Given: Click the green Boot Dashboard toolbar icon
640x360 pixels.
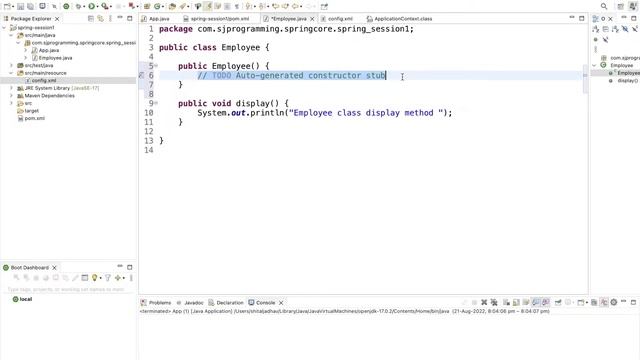Looking at the screenshot, I should pos(66,6).
